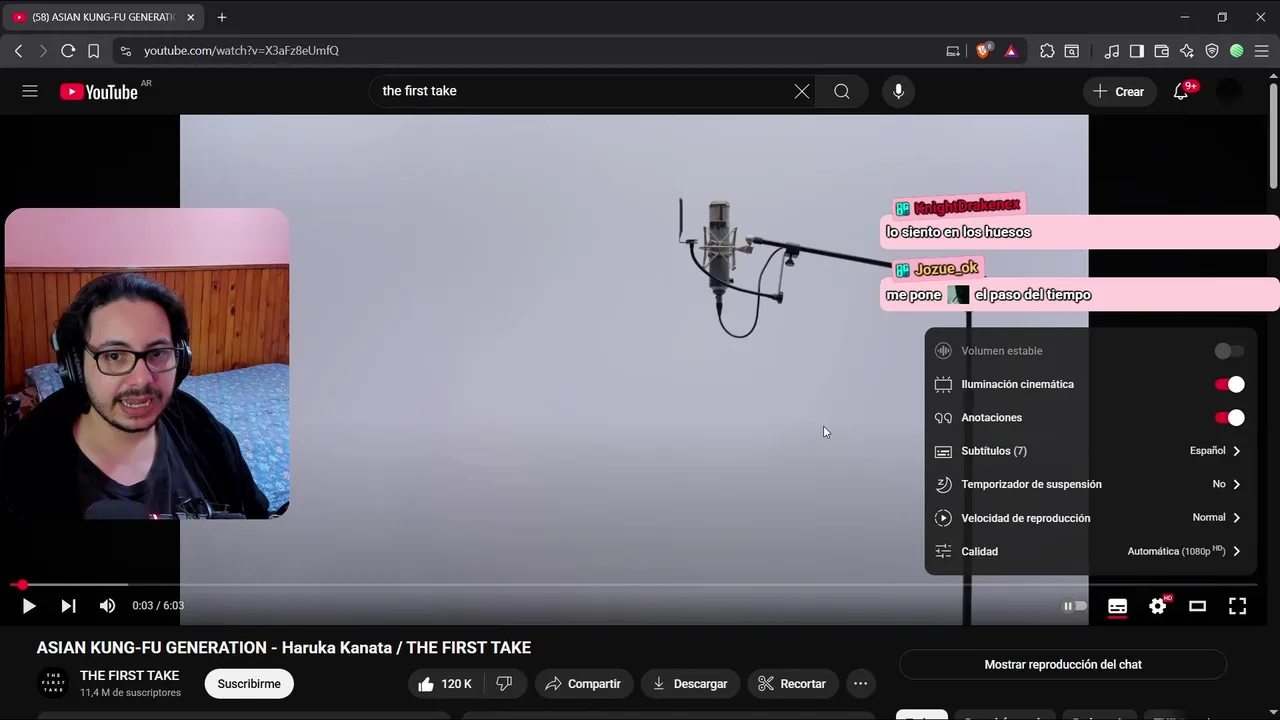1280x720 pixels.
Task: Go back to the previous page
Action: click(x=18, y=50)
